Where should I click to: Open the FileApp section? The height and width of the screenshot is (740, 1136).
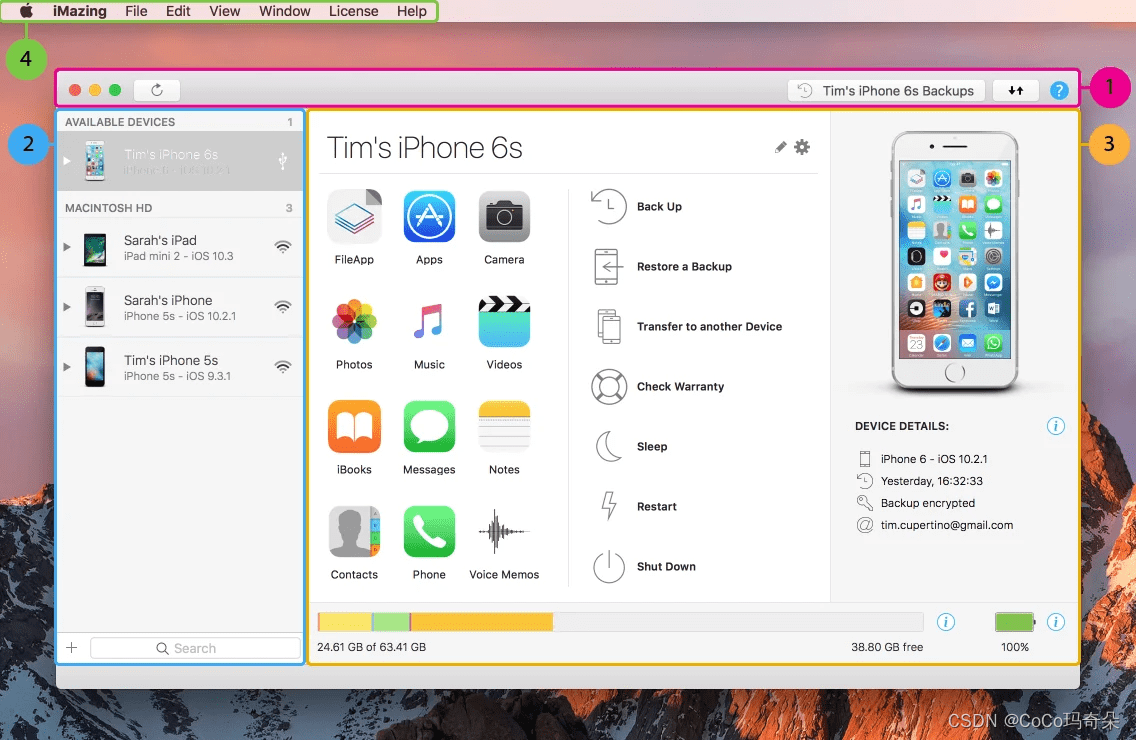[354, 217]
